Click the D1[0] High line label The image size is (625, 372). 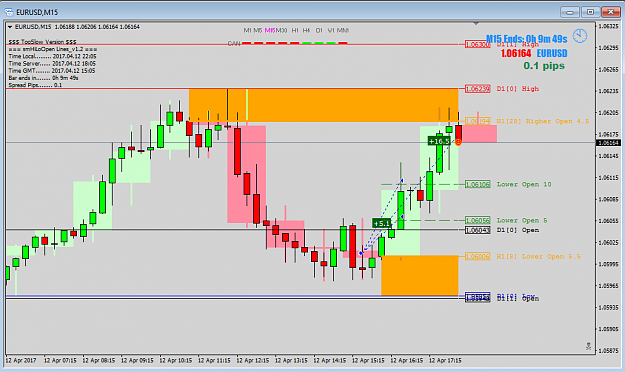click(x=517, y=89)
